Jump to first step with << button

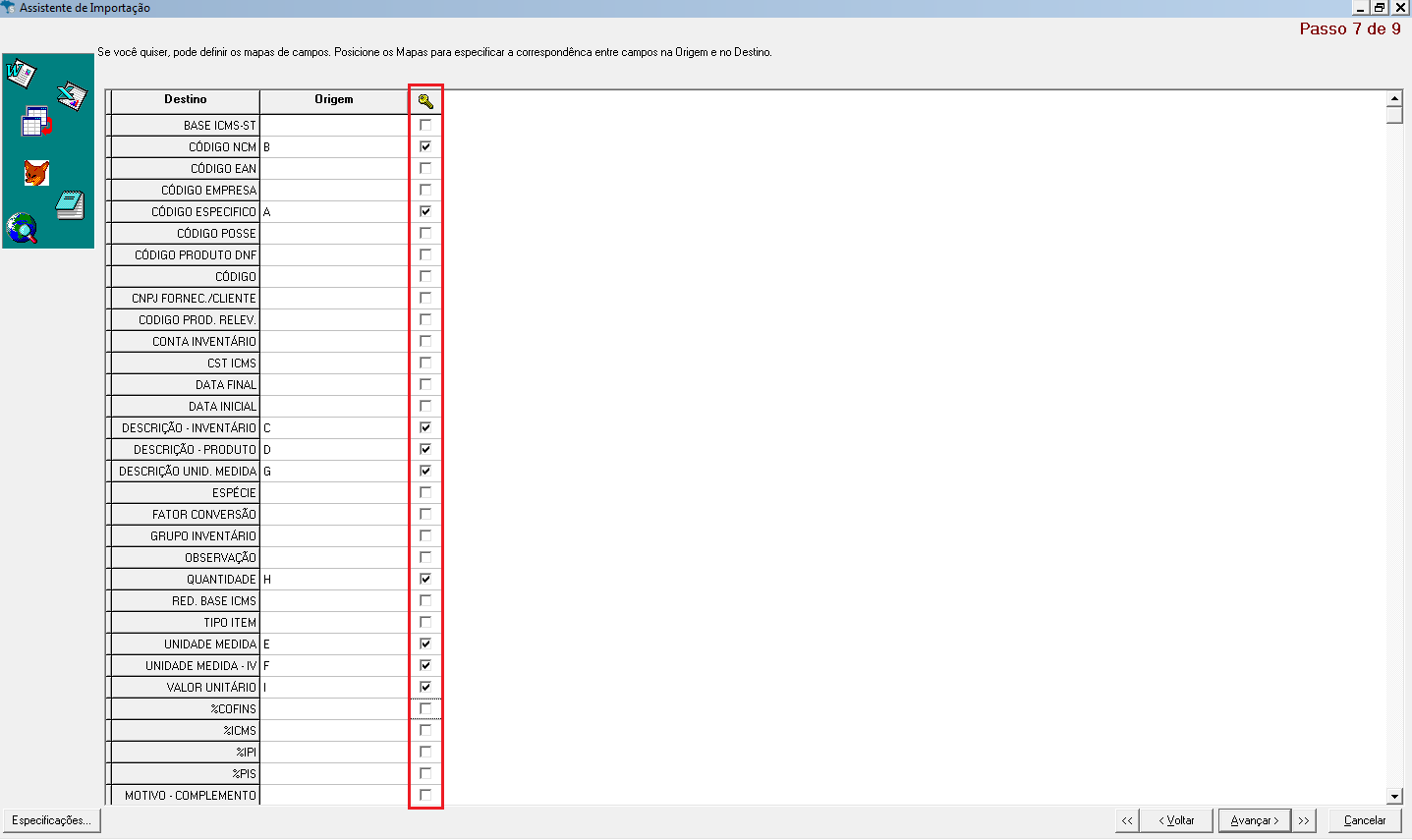coord(1127,820)
